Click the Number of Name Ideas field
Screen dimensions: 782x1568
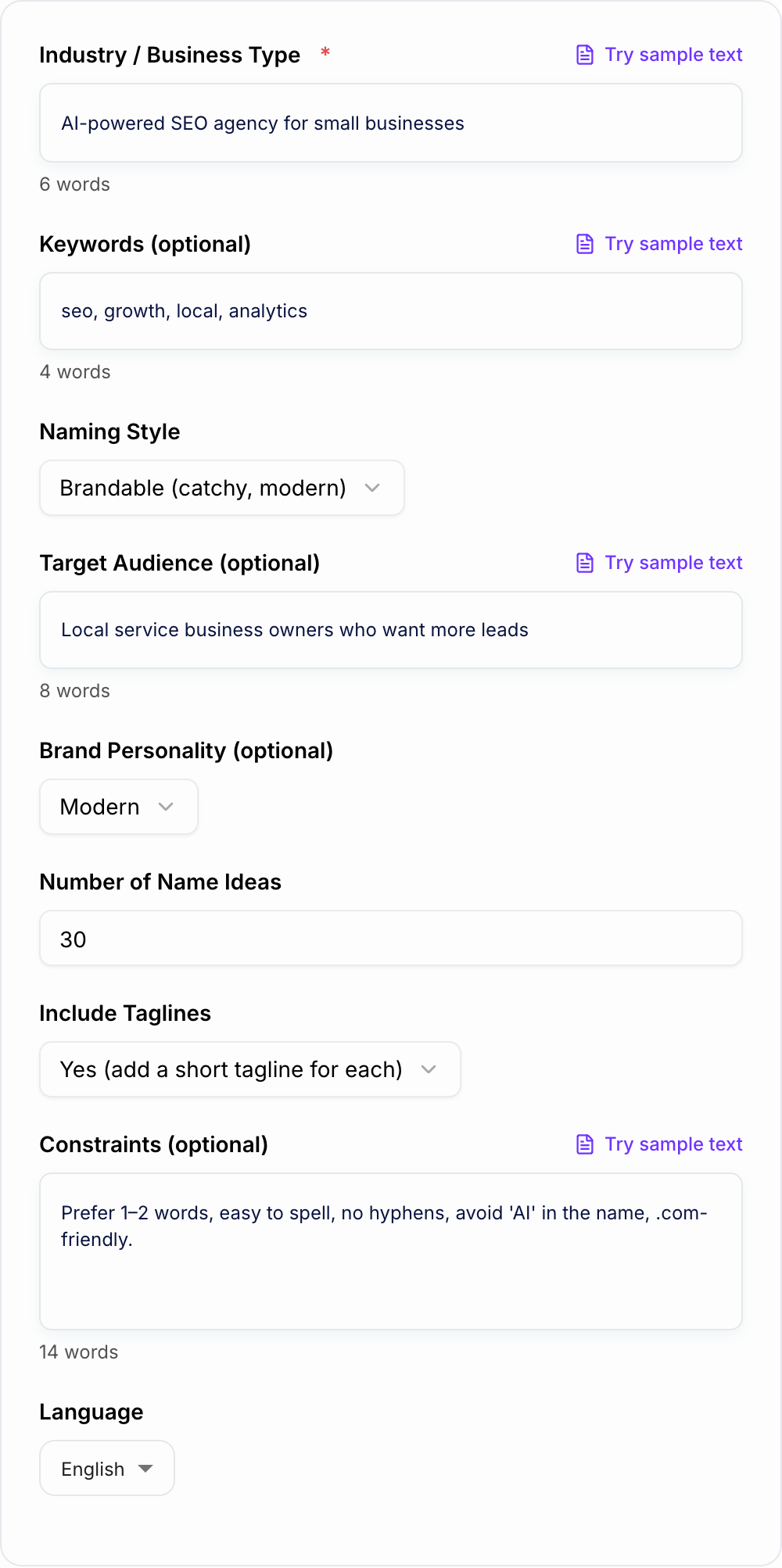click(x=391, y=938)
